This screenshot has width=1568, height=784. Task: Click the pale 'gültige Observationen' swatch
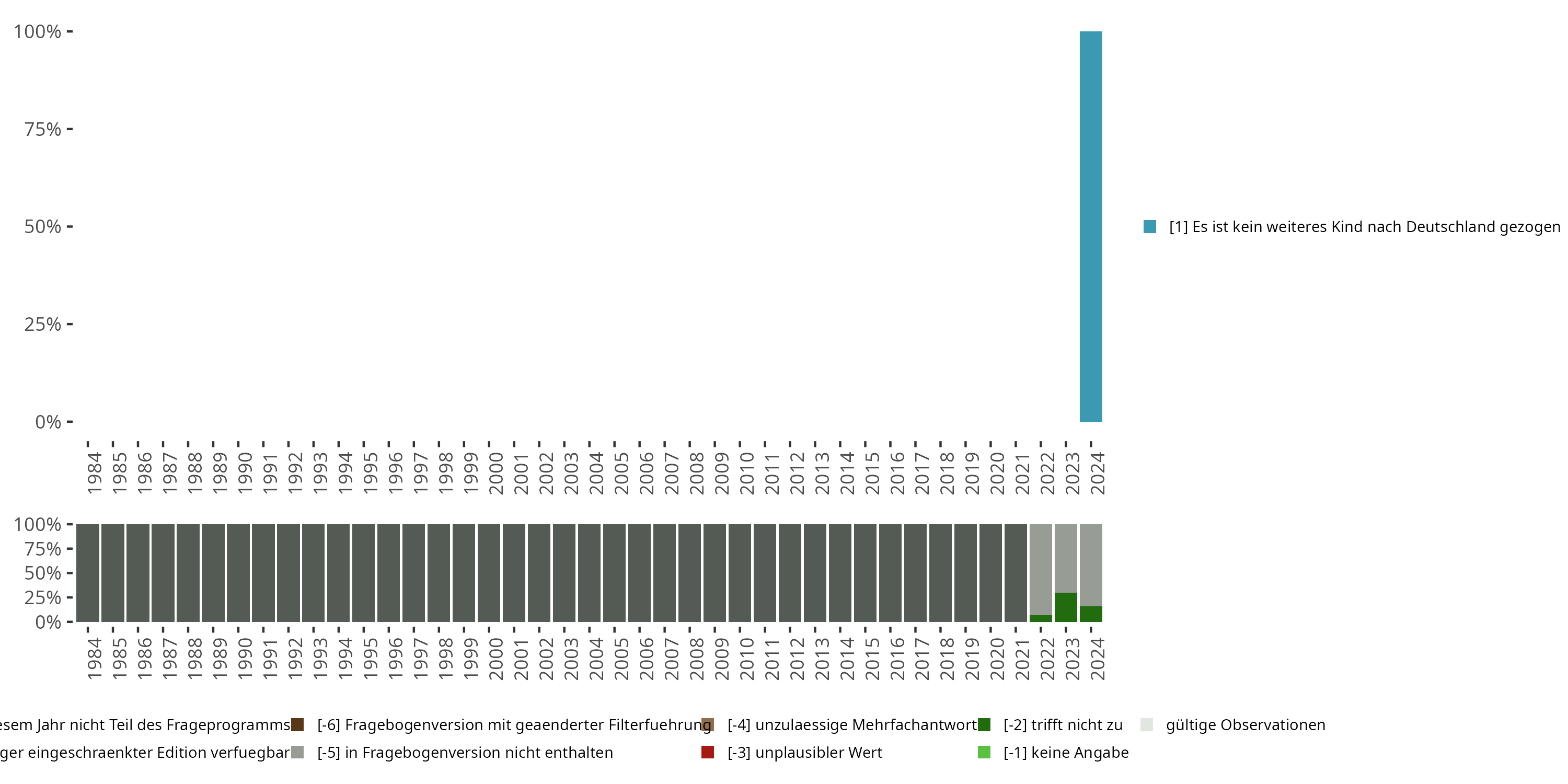pyautogui.click(x=1146, y=724)
